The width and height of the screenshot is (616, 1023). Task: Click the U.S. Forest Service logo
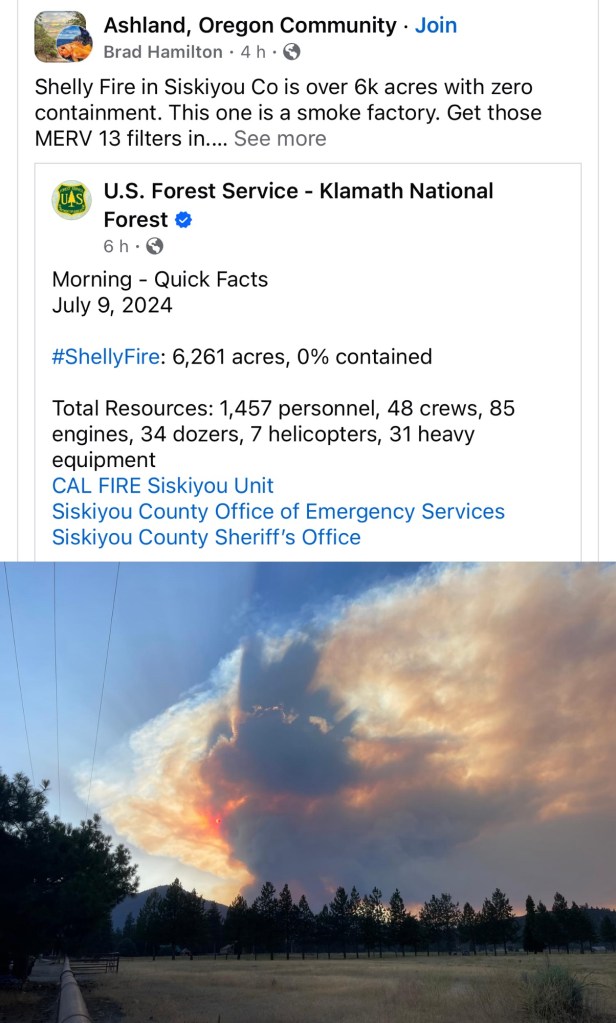pos(72,201)
